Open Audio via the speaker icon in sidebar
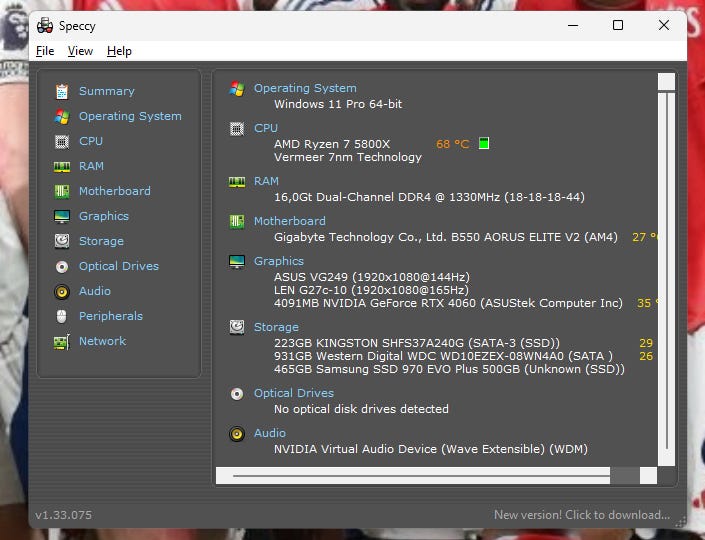Screen dimensions: 705x540 click(x=62, y=292)
